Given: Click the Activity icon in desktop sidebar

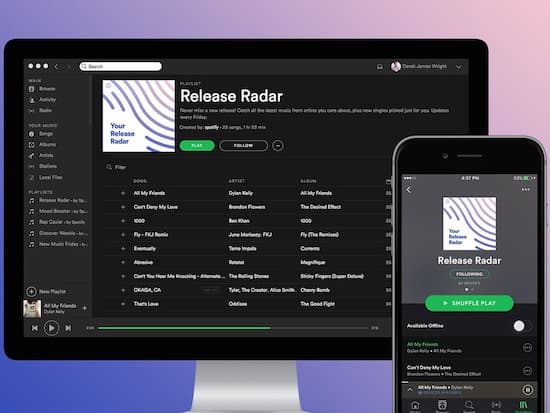Looking at the screenshot, I should (32, 100).
